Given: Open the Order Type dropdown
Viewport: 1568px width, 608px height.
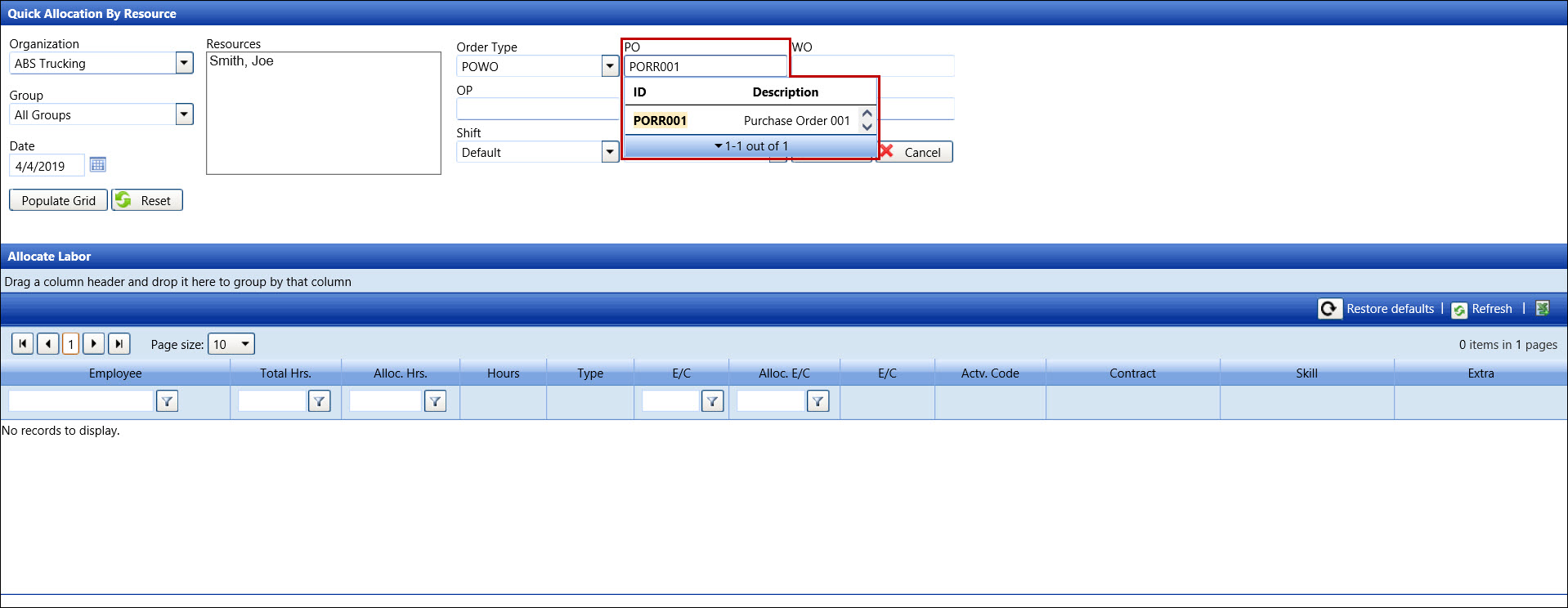Looking at the screenshot, I should tap(610, 66).
